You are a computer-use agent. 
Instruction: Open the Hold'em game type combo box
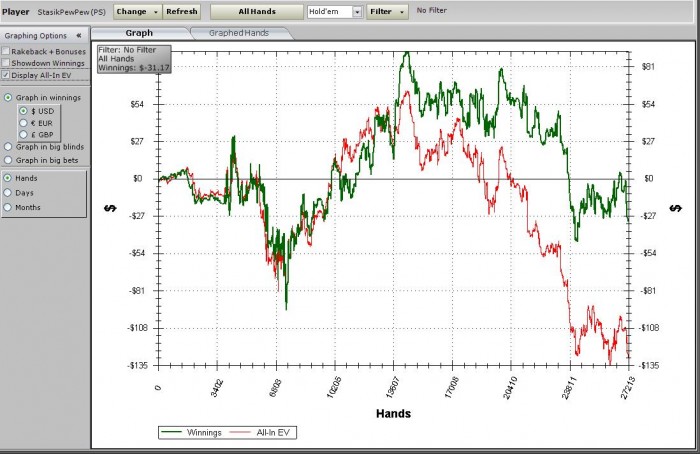pyautogui.click(x=334, y=12)
